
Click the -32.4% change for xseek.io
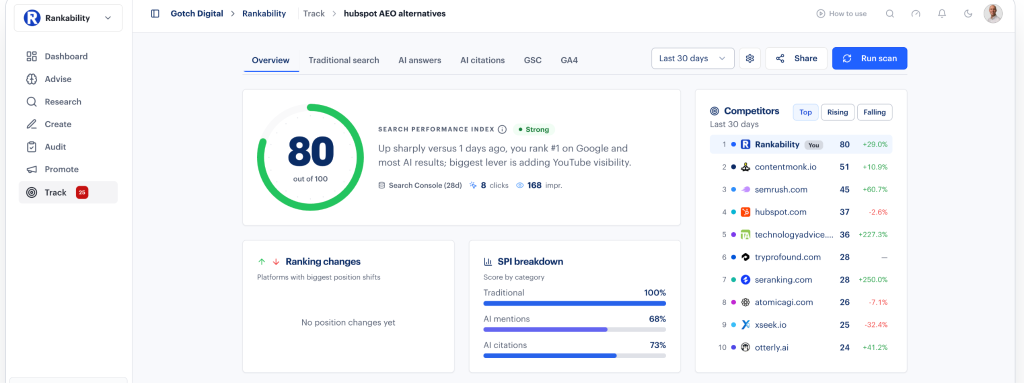click(875, 325)
